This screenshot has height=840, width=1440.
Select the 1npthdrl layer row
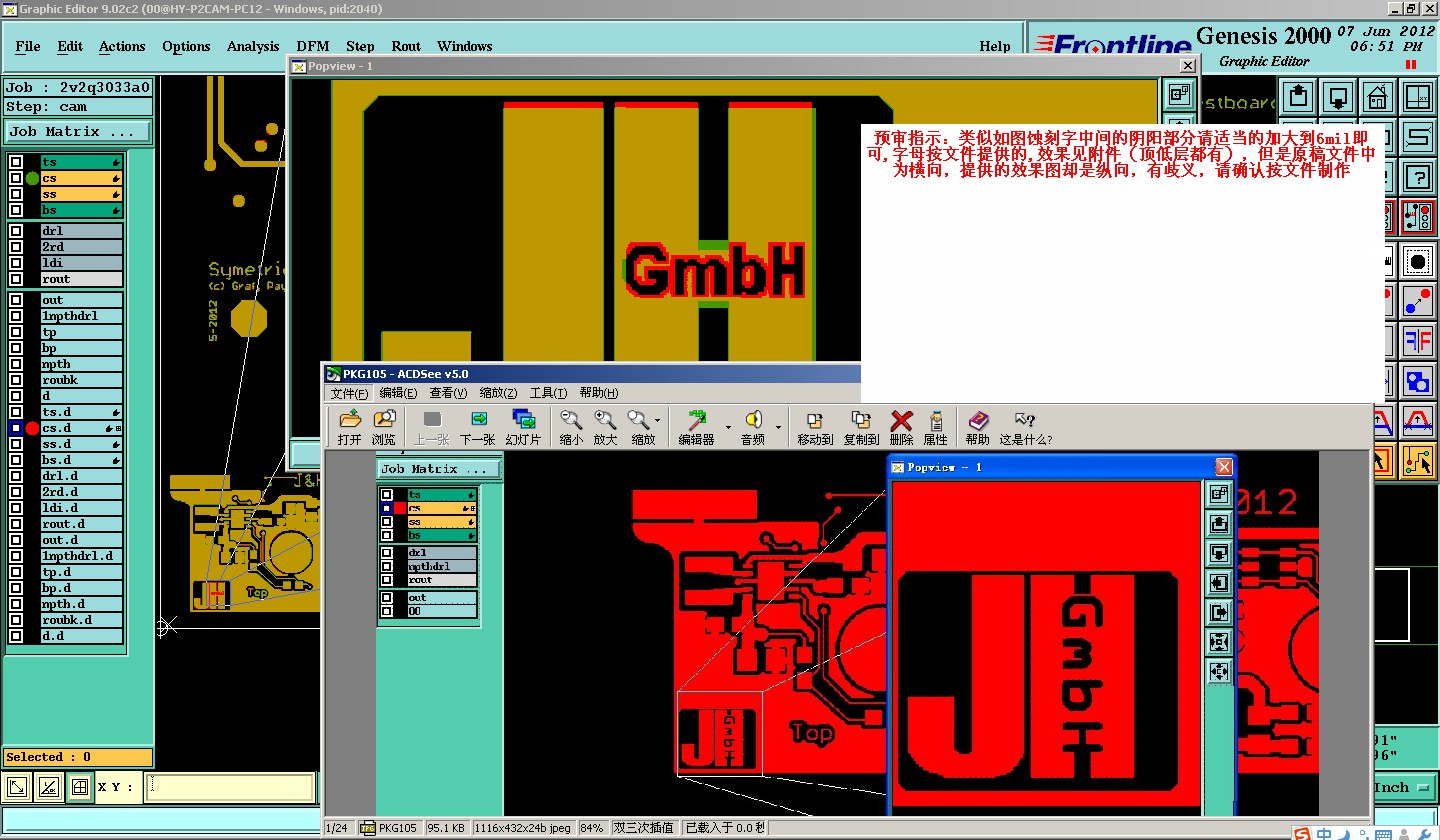click(82, 316)
